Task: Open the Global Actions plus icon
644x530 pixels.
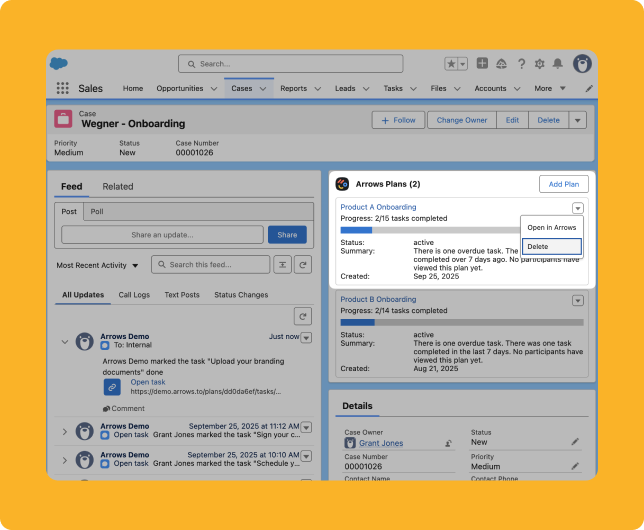Action: click(x=482, y=63)
